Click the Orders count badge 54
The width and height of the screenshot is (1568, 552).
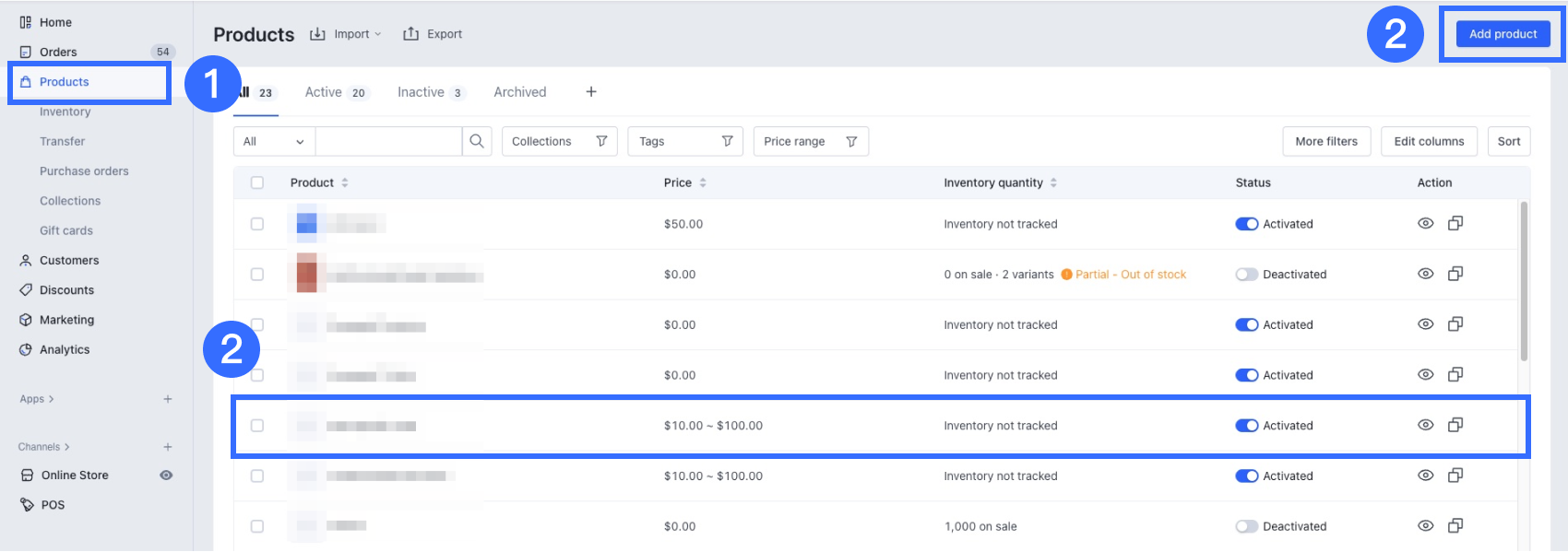pos(162,52)
